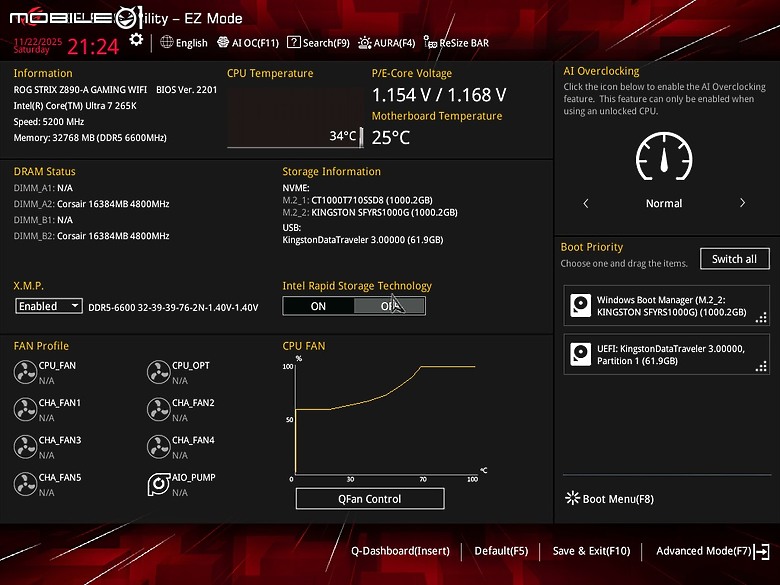The width and height of the screenshot is (780, 585).
Task: Click the CHA_FAN1 fan icon
Action: pyautogui.click(x=25, y=409)
